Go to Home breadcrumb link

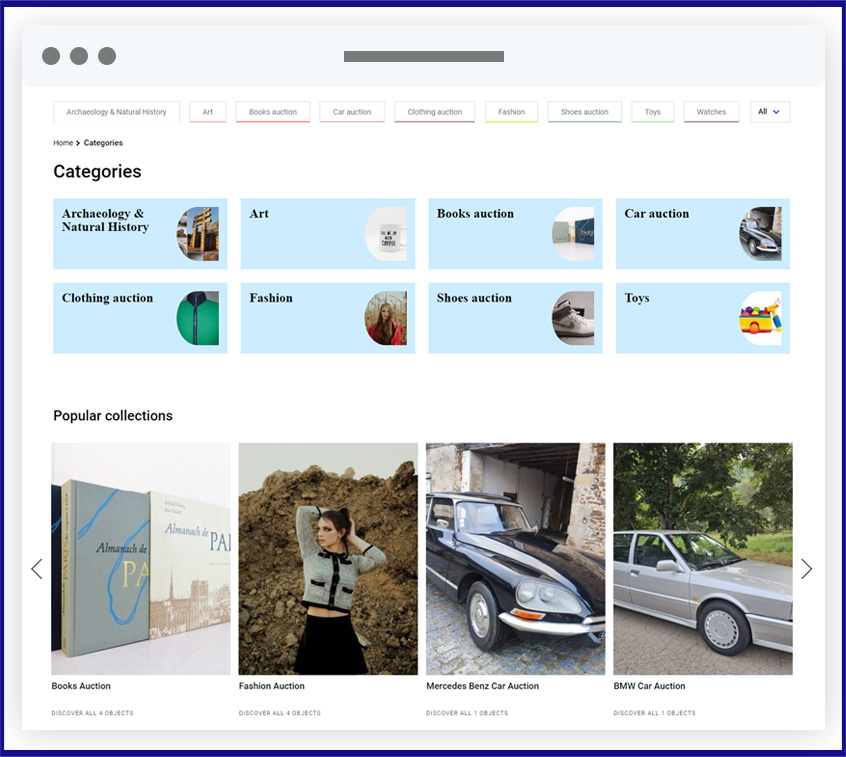(x=63, y=142)
